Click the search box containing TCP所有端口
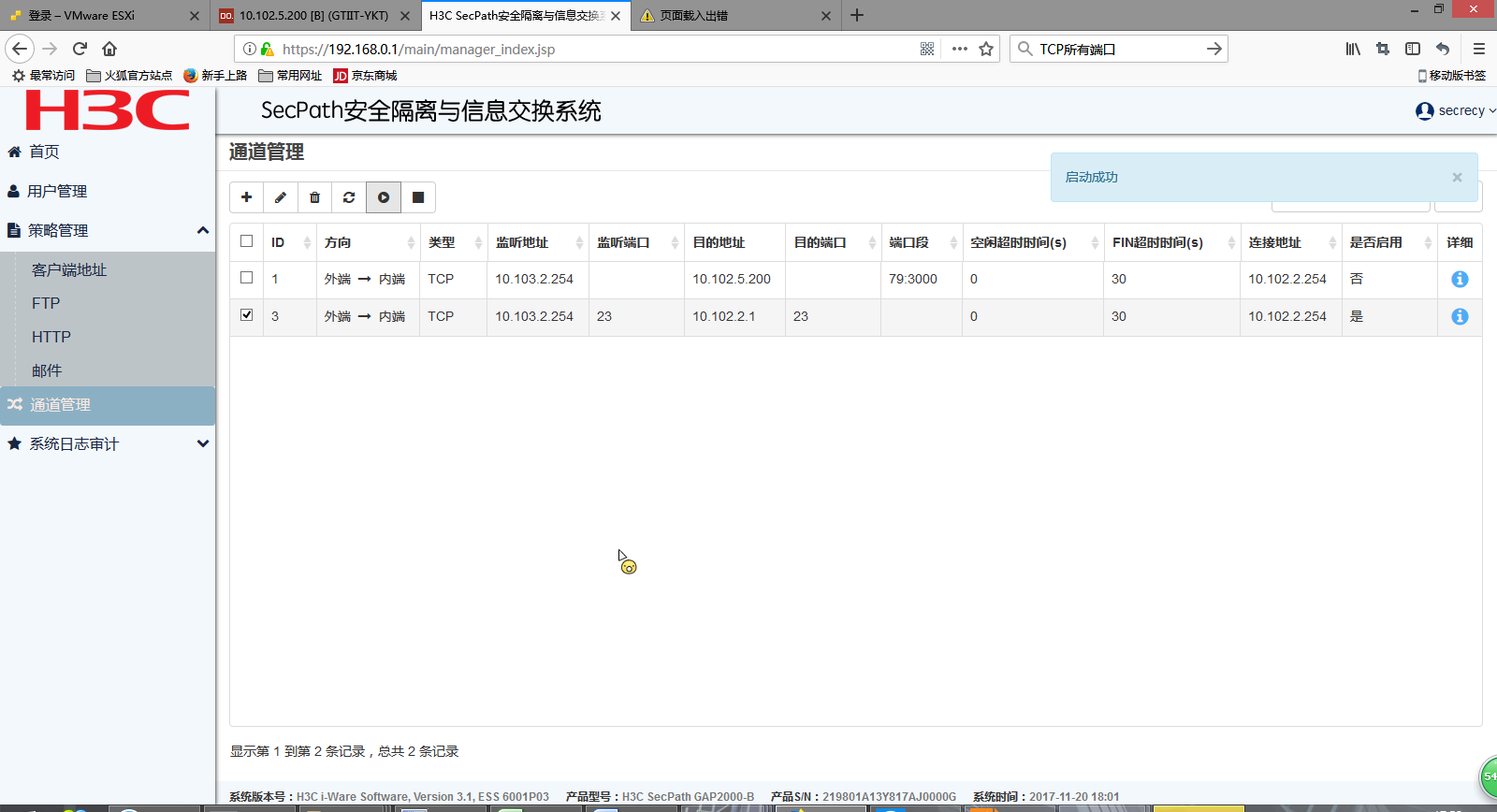 pyautogui.click(x=1118, y=49)
